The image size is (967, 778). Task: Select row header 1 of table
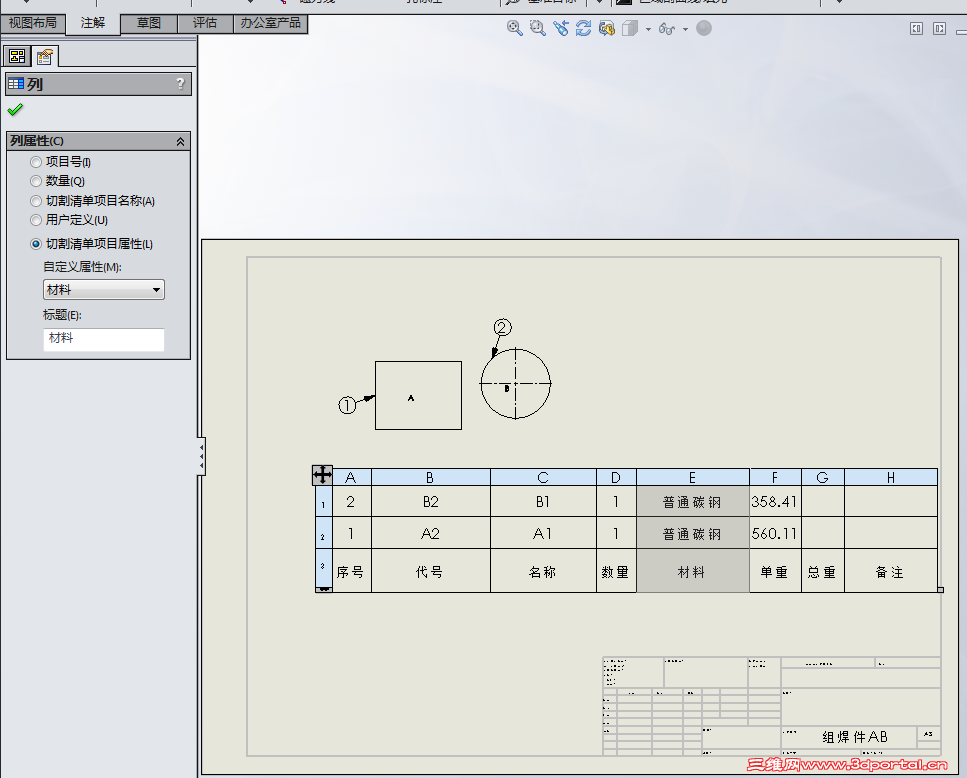coord(323,502)
